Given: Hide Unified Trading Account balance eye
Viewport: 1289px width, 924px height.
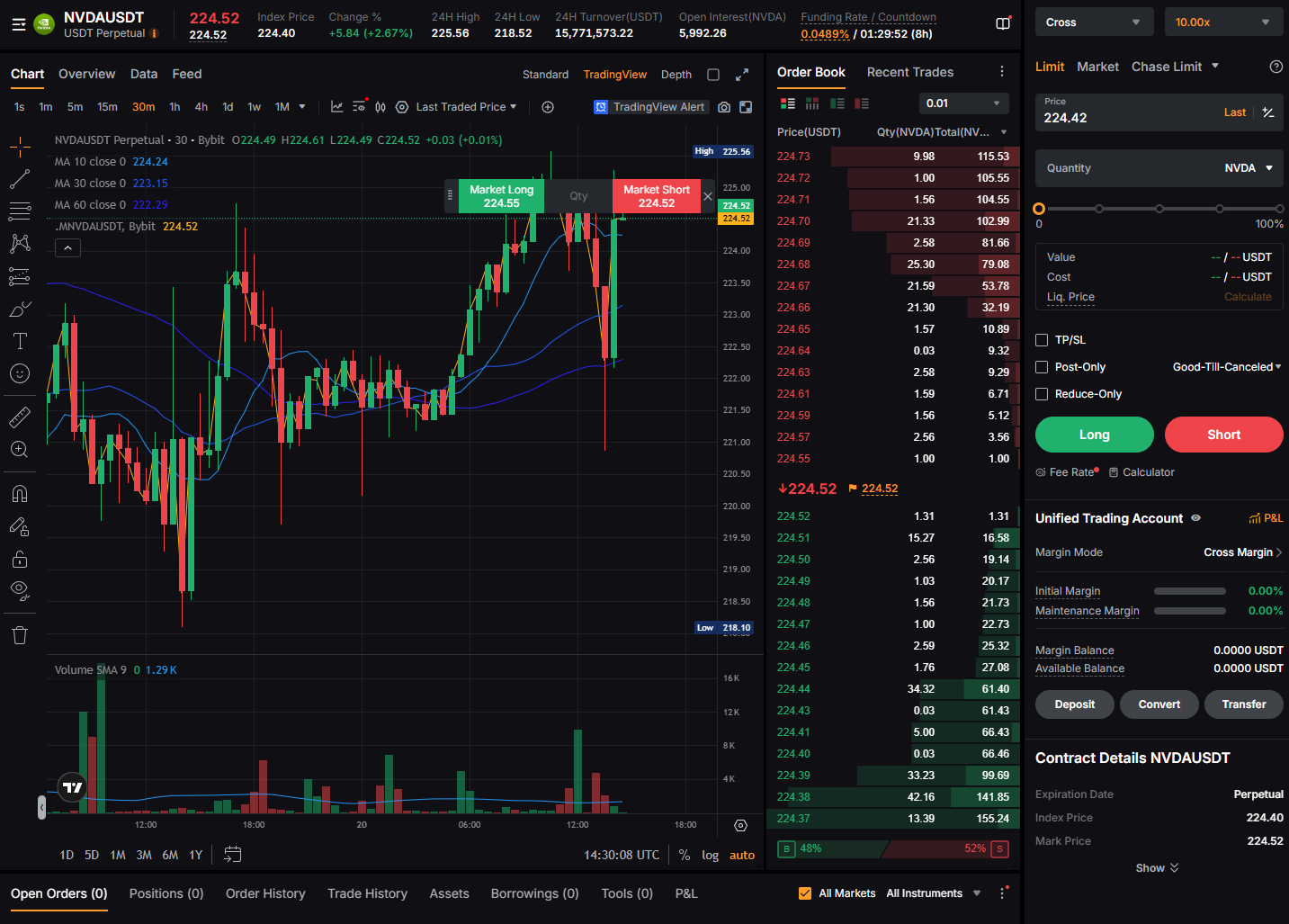Looking at the screenshot, I should (1196, 518).
